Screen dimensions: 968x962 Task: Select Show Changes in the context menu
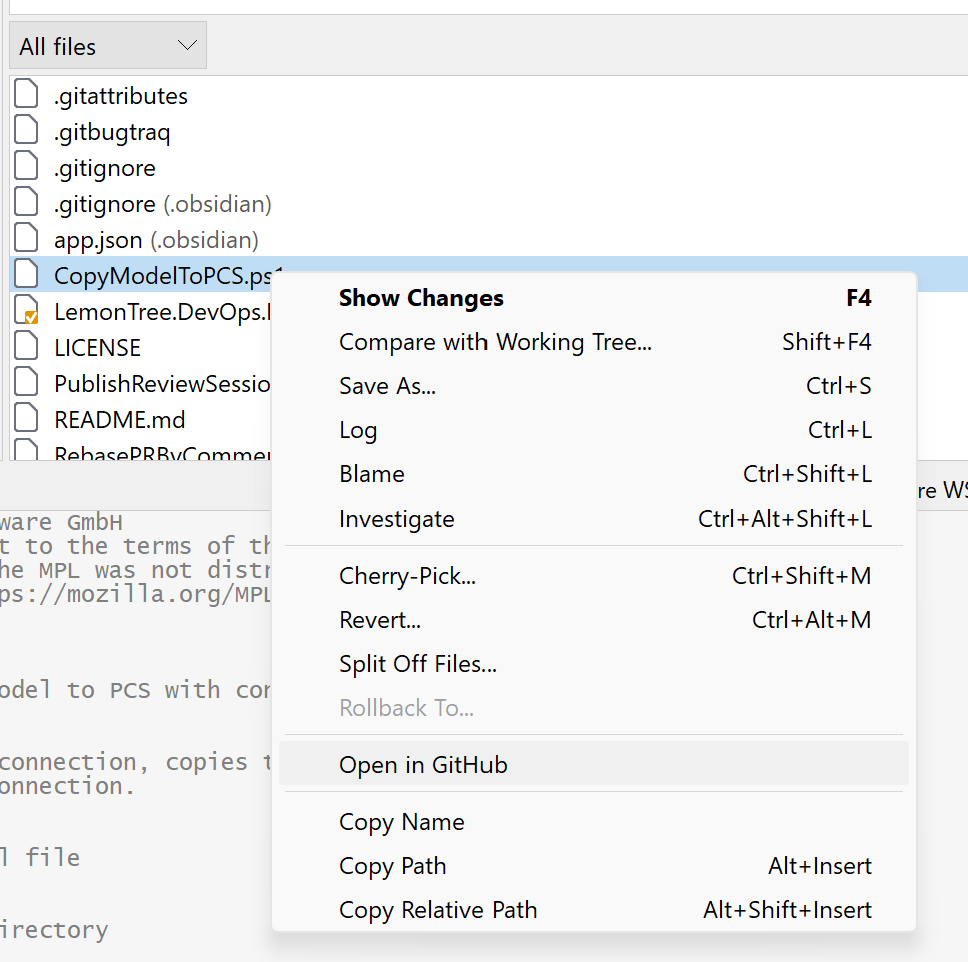pos(421,298)
